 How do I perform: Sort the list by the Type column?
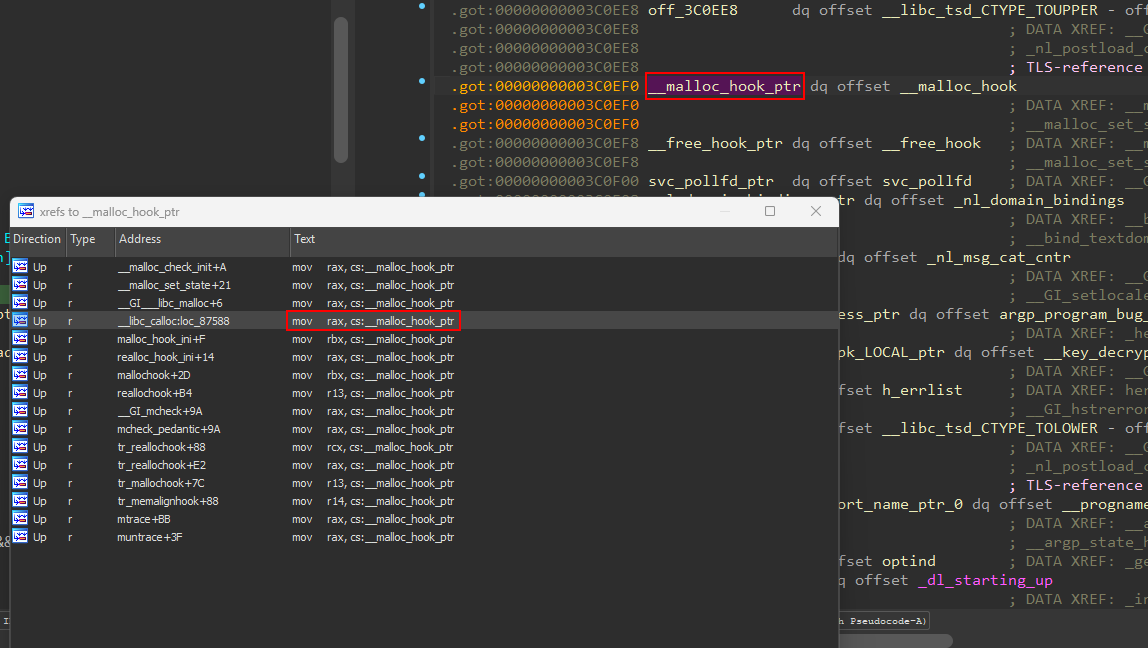click(83, 239)
